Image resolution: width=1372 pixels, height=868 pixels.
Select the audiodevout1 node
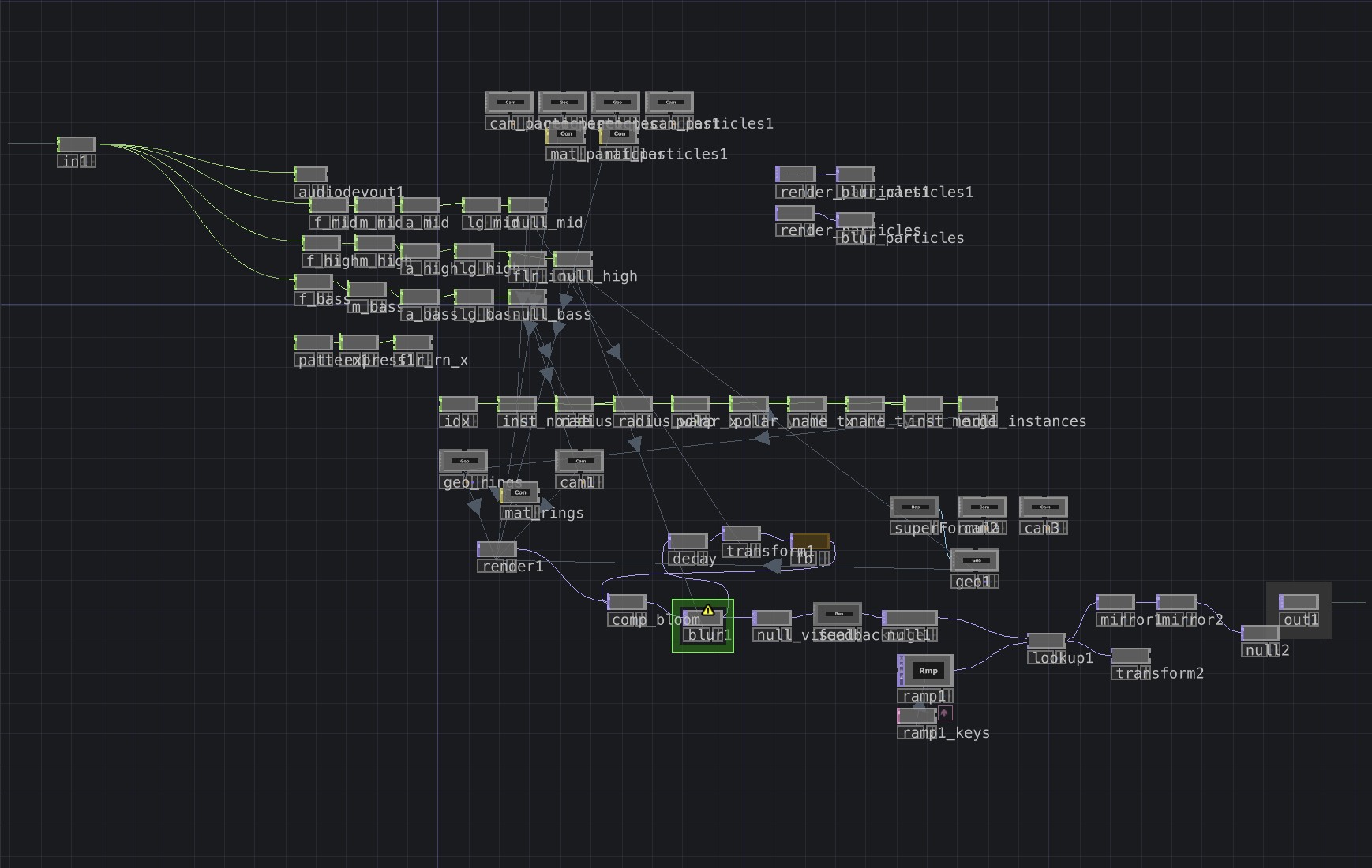click(311, 174)
